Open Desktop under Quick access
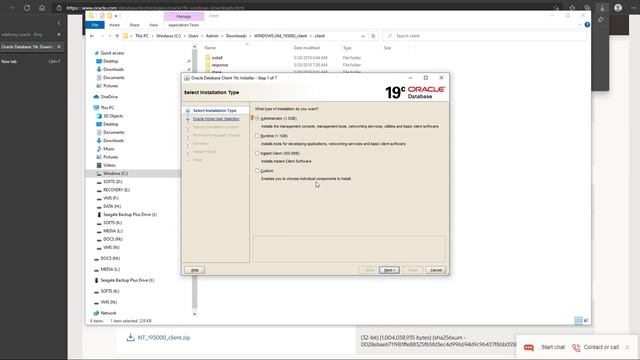This screenshot has height=360, width=640. coord(110,61)
